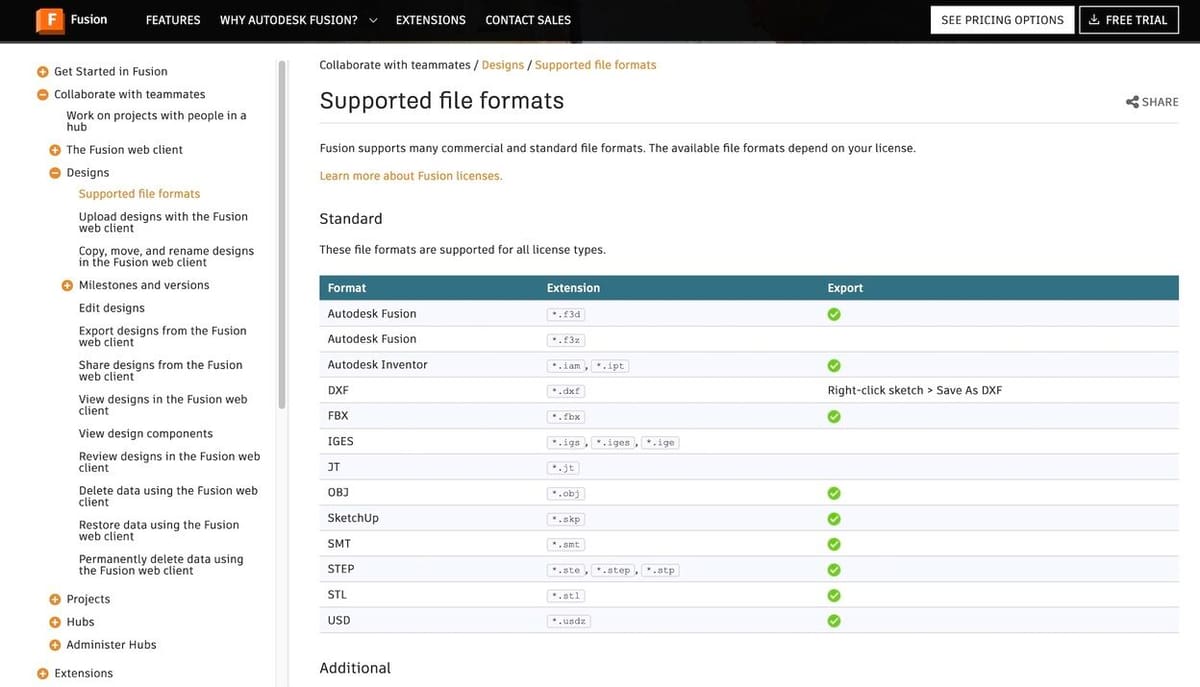The height and width of the screenshot is (687, 1200).
Task: Expand The Fusion web client node
Action: [55, 150]
